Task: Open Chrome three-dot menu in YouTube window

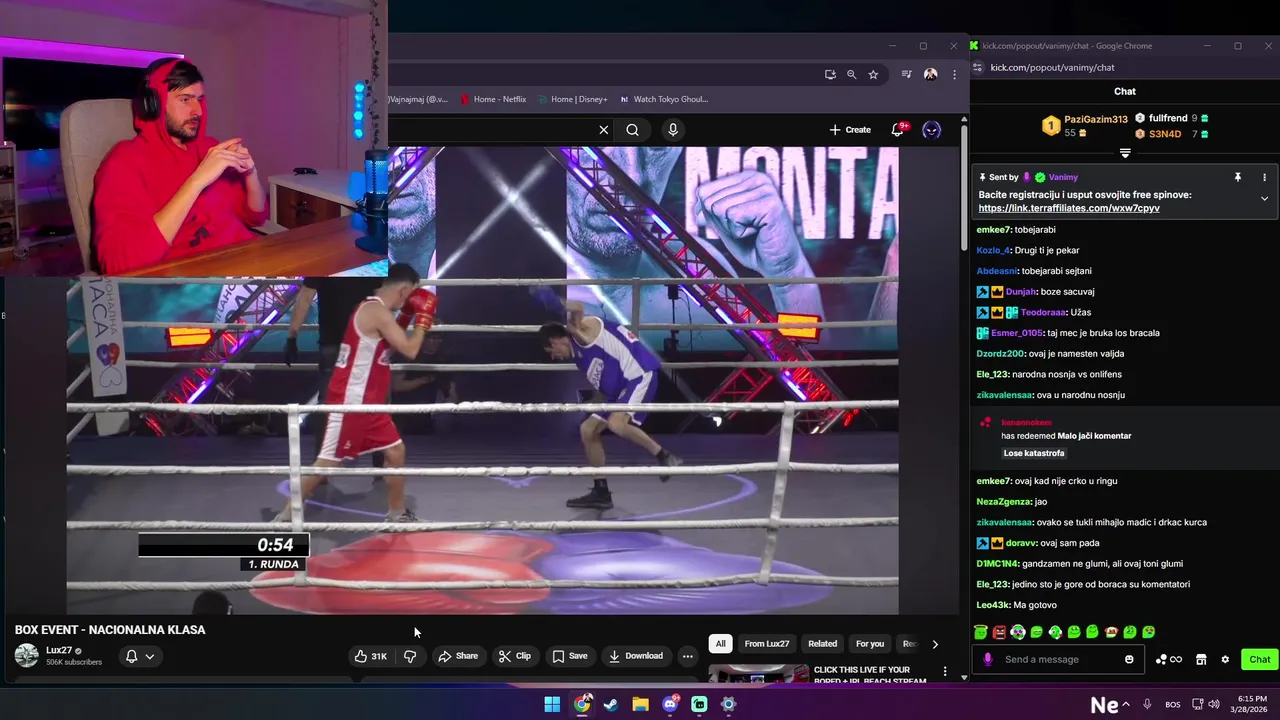Action: tap(954, 74)
